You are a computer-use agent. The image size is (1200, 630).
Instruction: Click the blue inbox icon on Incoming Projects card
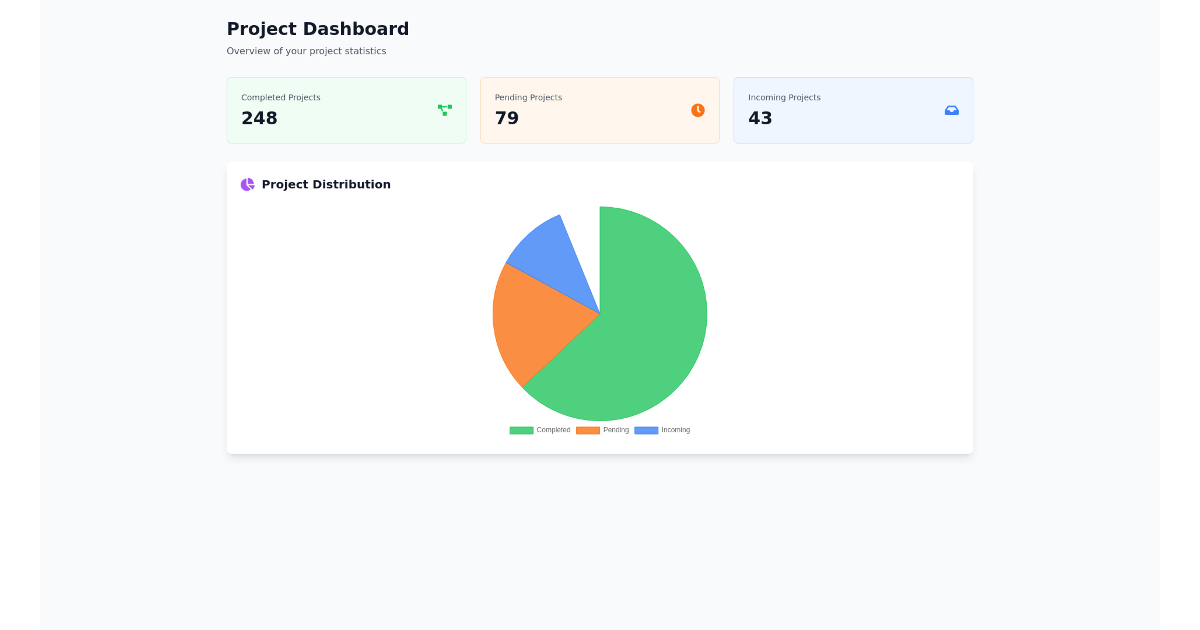[951, 110]
